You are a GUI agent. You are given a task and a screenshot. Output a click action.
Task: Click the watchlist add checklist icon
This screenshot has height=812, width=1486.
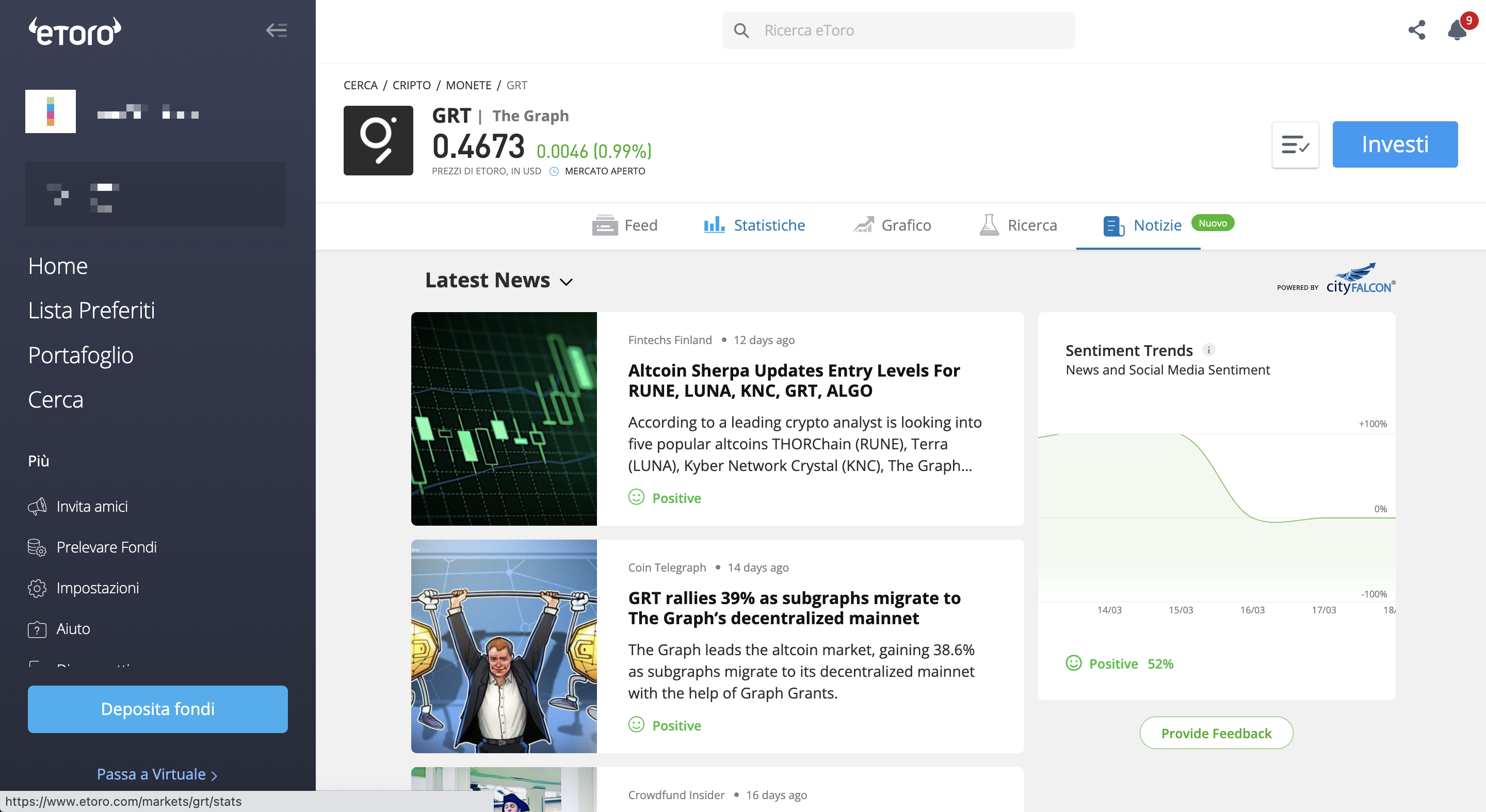1295,144
